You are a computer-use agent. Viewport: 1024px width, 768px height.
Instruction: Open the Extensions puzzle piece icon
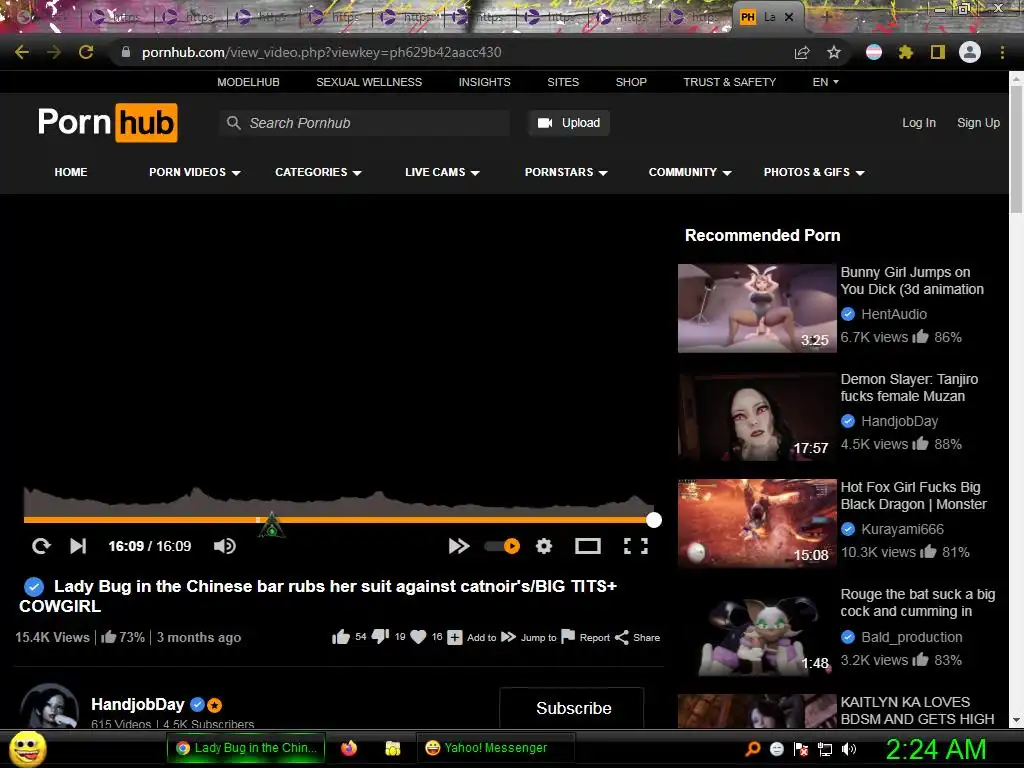(906, 52)
